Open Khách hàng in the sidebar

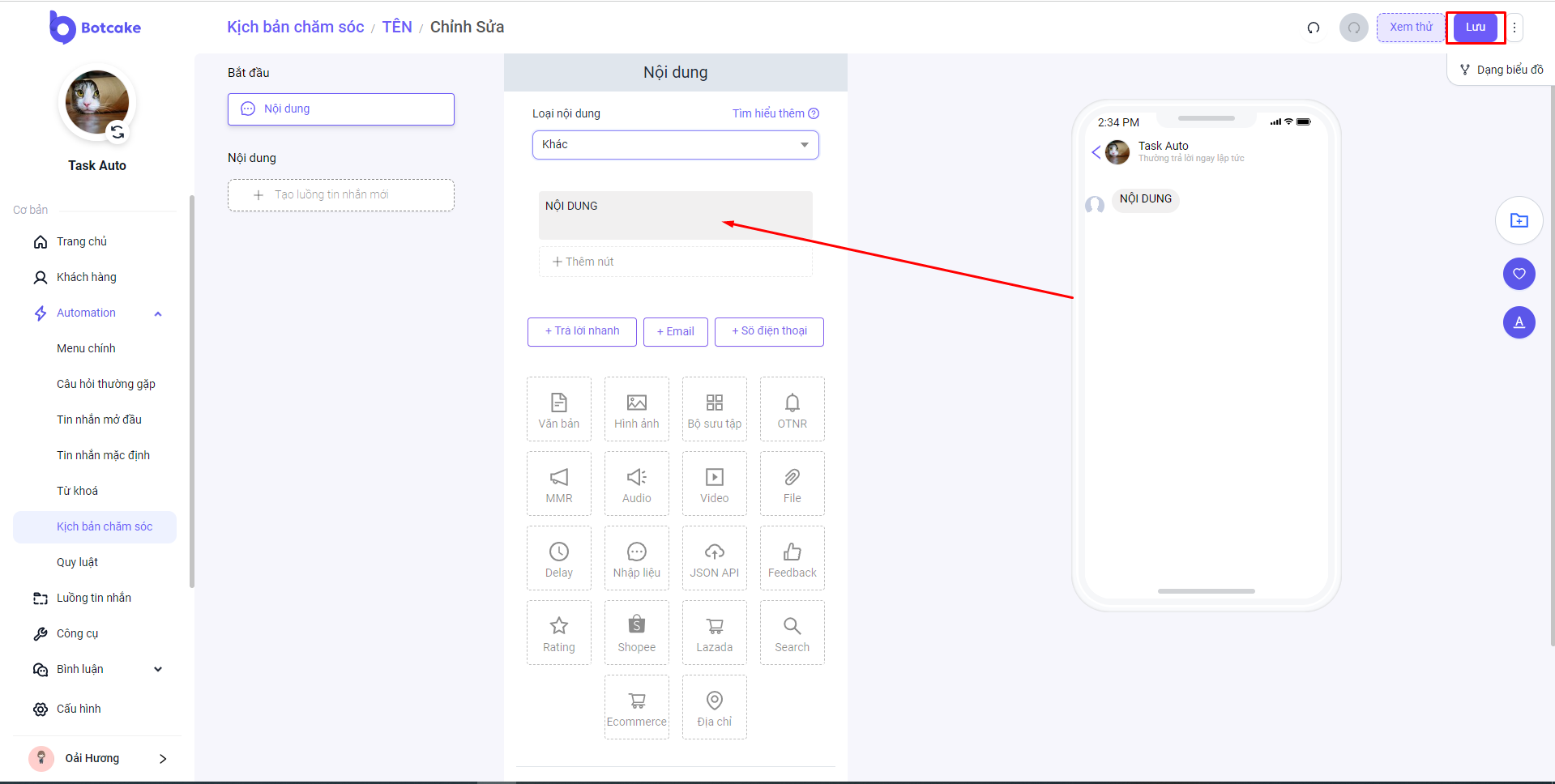coord(86,277)
